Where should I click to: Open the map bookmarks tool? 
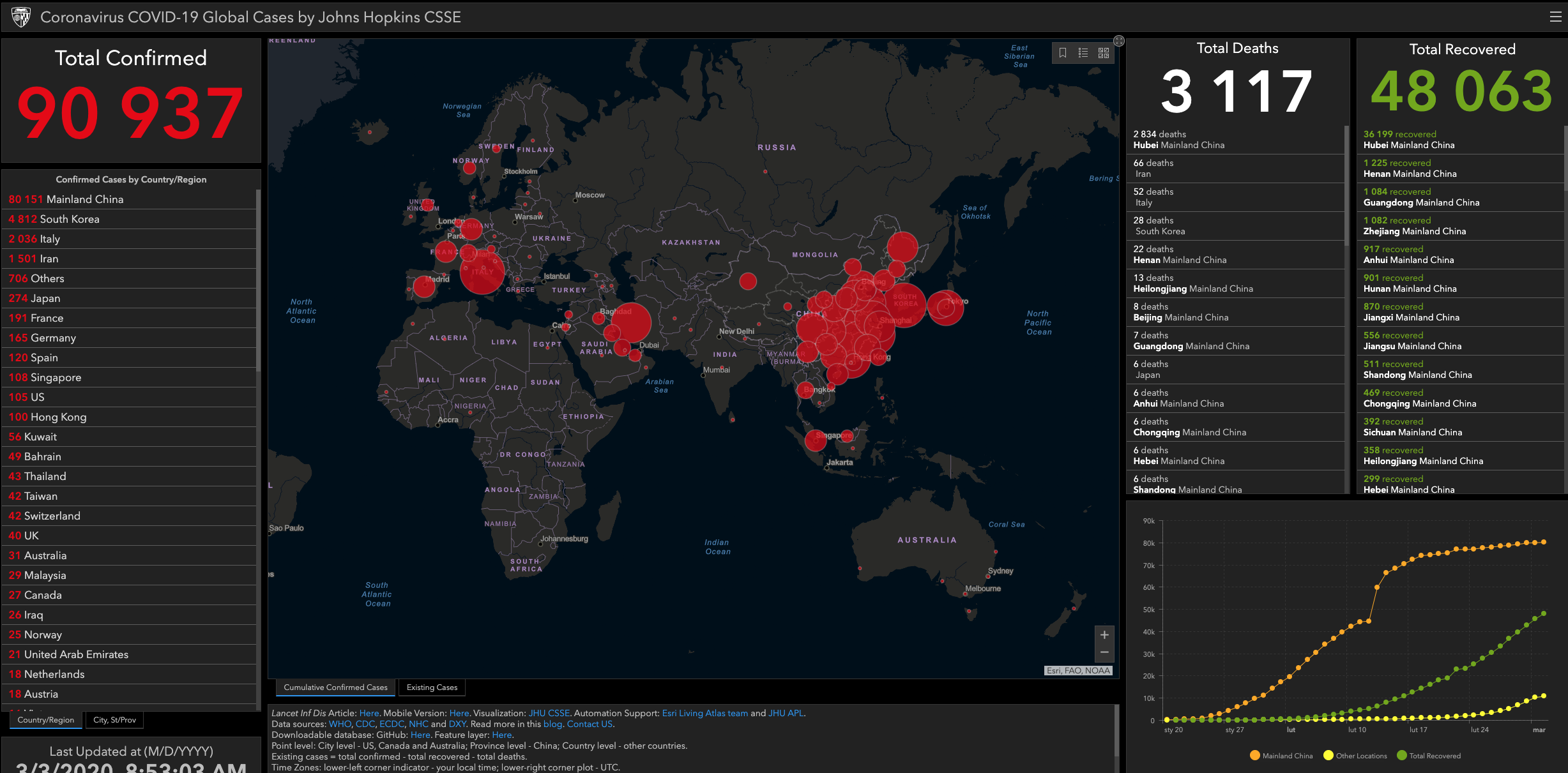point(1063,53)
